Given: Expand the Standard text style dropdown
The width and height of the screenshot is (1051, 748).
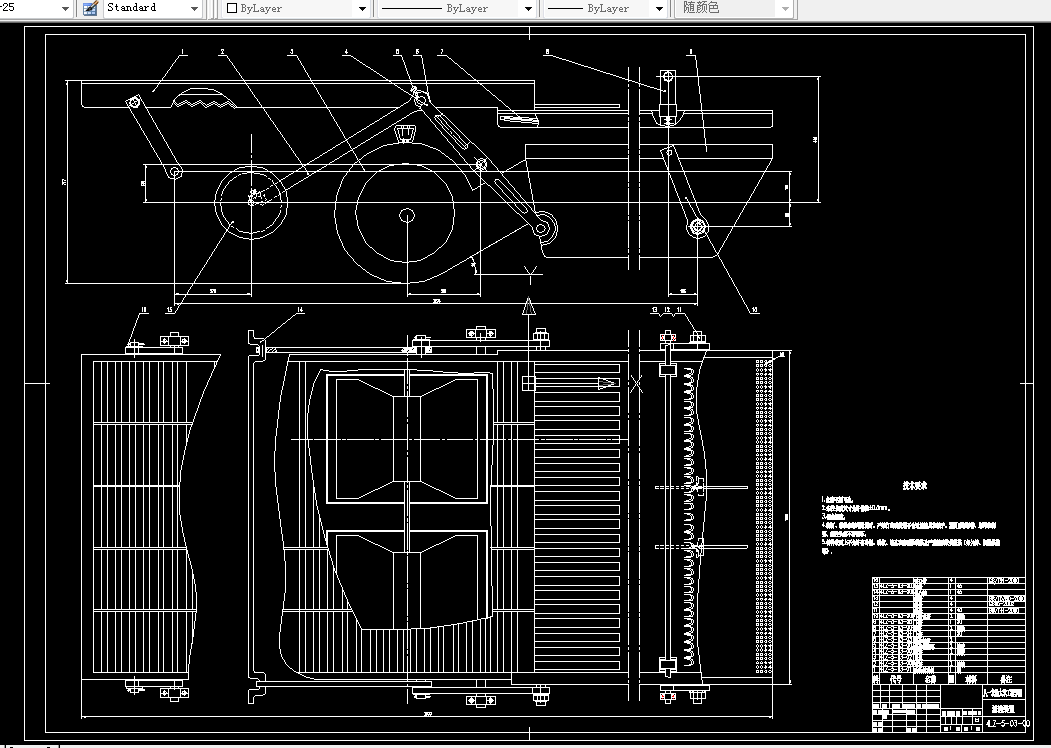Looking at the screenshot, I should (194, 9).
